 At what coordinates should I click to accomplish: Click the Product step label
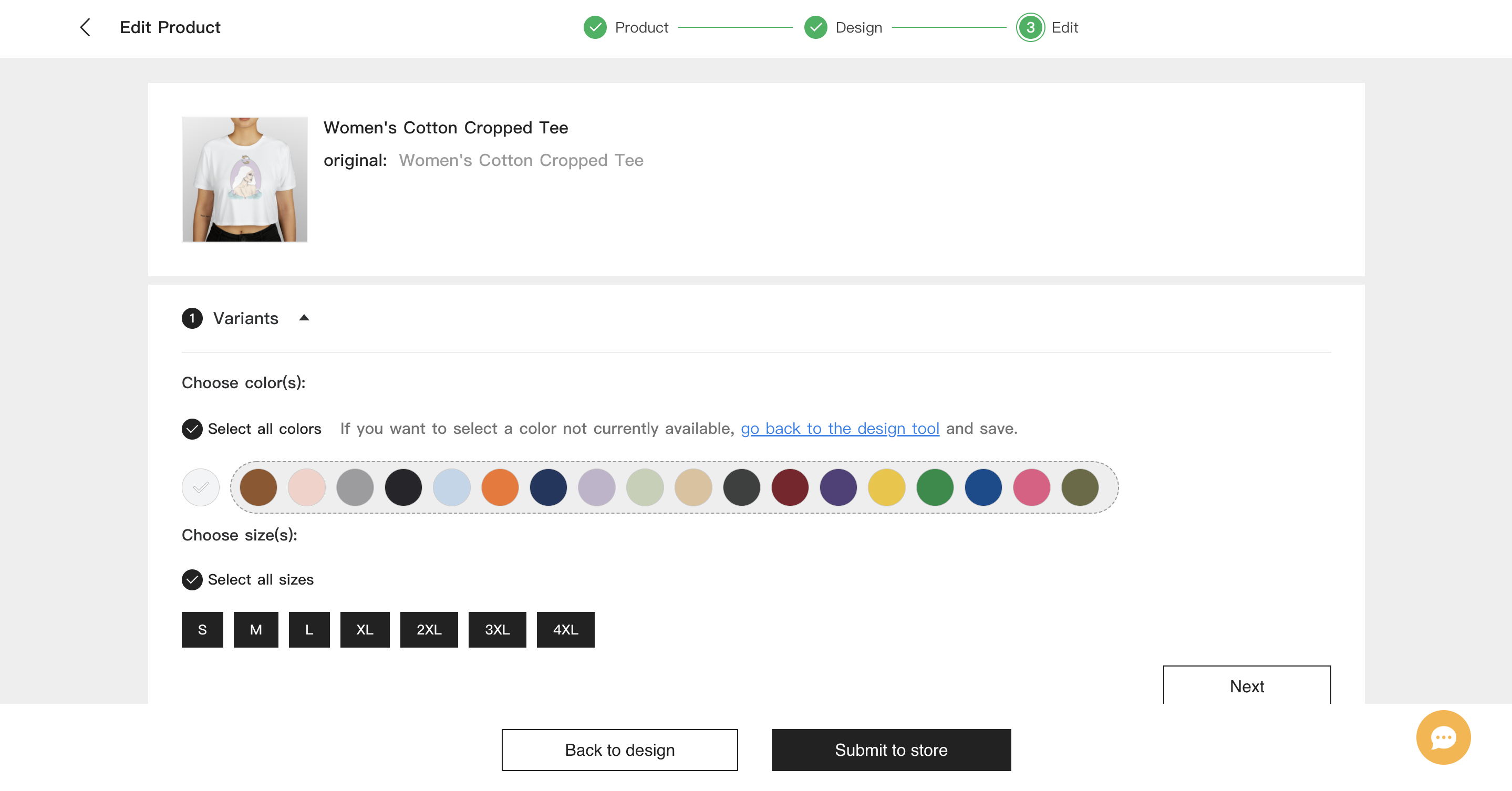pyautogui.click(x=641, y=28)
